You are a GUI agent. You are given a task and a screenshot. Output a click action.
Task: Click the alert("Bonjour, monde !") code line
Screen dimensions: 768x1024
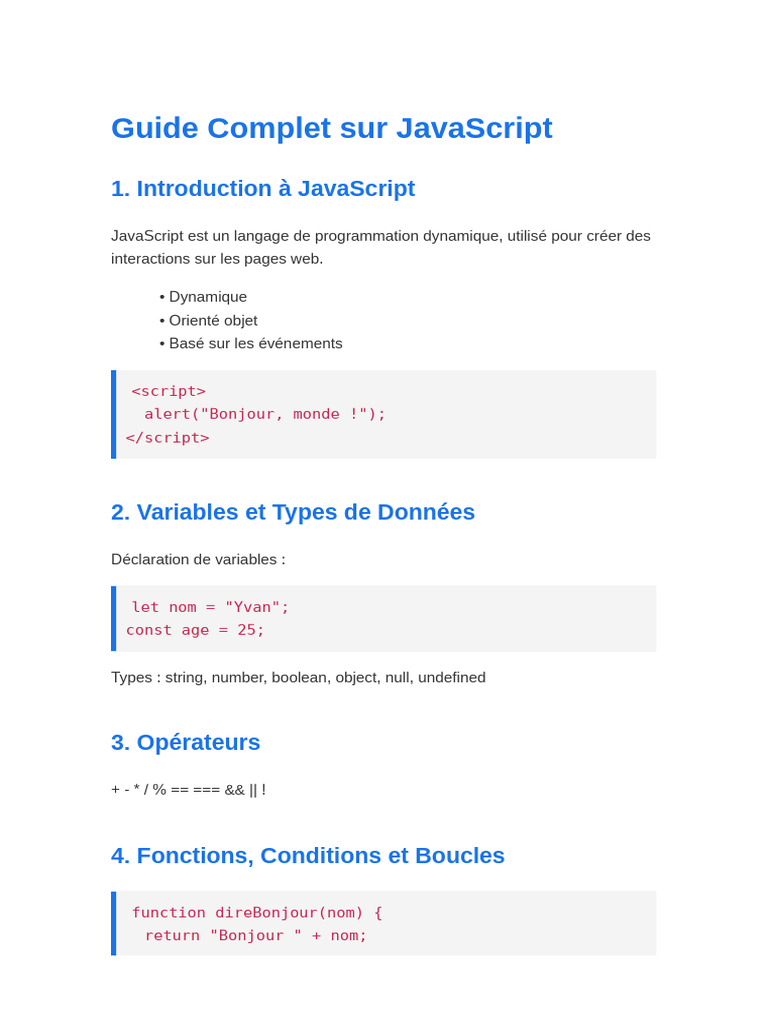265,414
